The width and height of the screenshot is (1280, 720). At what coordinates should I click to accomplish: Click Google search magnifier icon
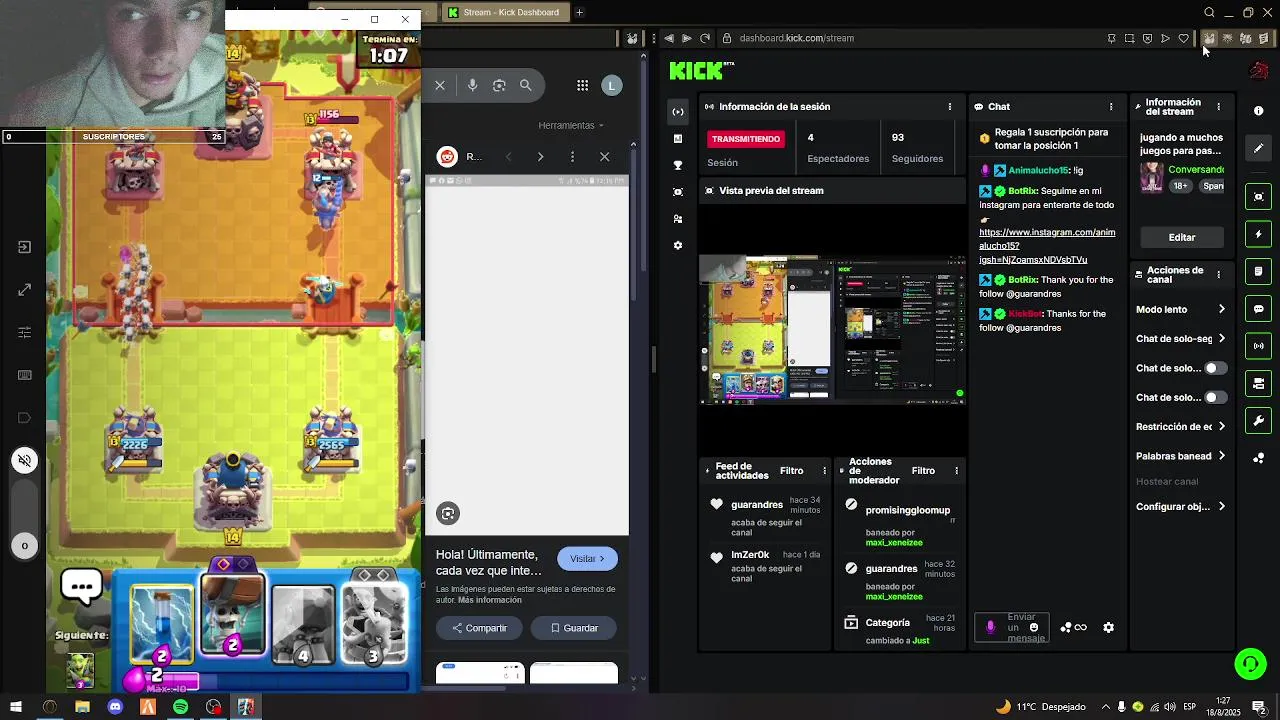(x=526, y=85)
